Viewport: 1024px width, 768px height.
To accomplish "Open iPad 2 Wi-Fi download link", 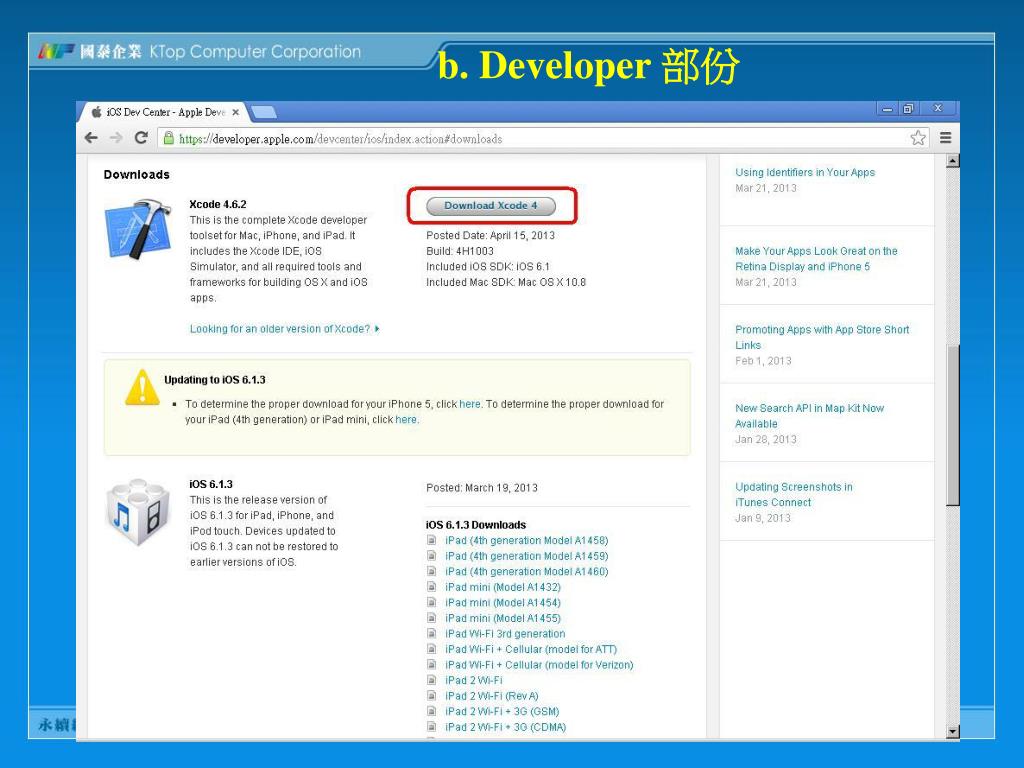I will click(473, 680).
